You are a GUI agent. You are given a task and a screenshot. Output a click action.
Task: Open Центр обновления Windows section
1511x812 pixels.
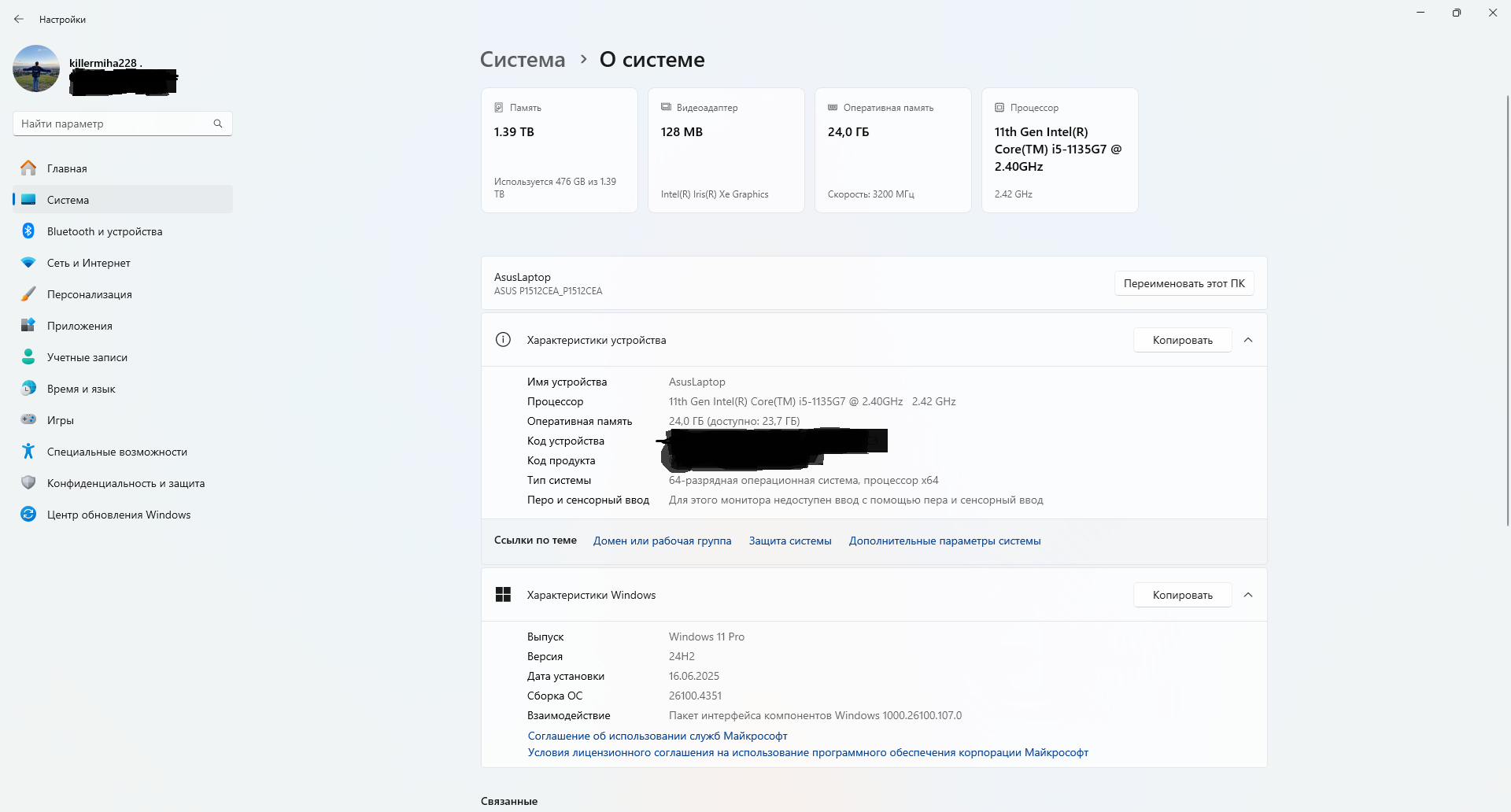click(x=123, y=515)
